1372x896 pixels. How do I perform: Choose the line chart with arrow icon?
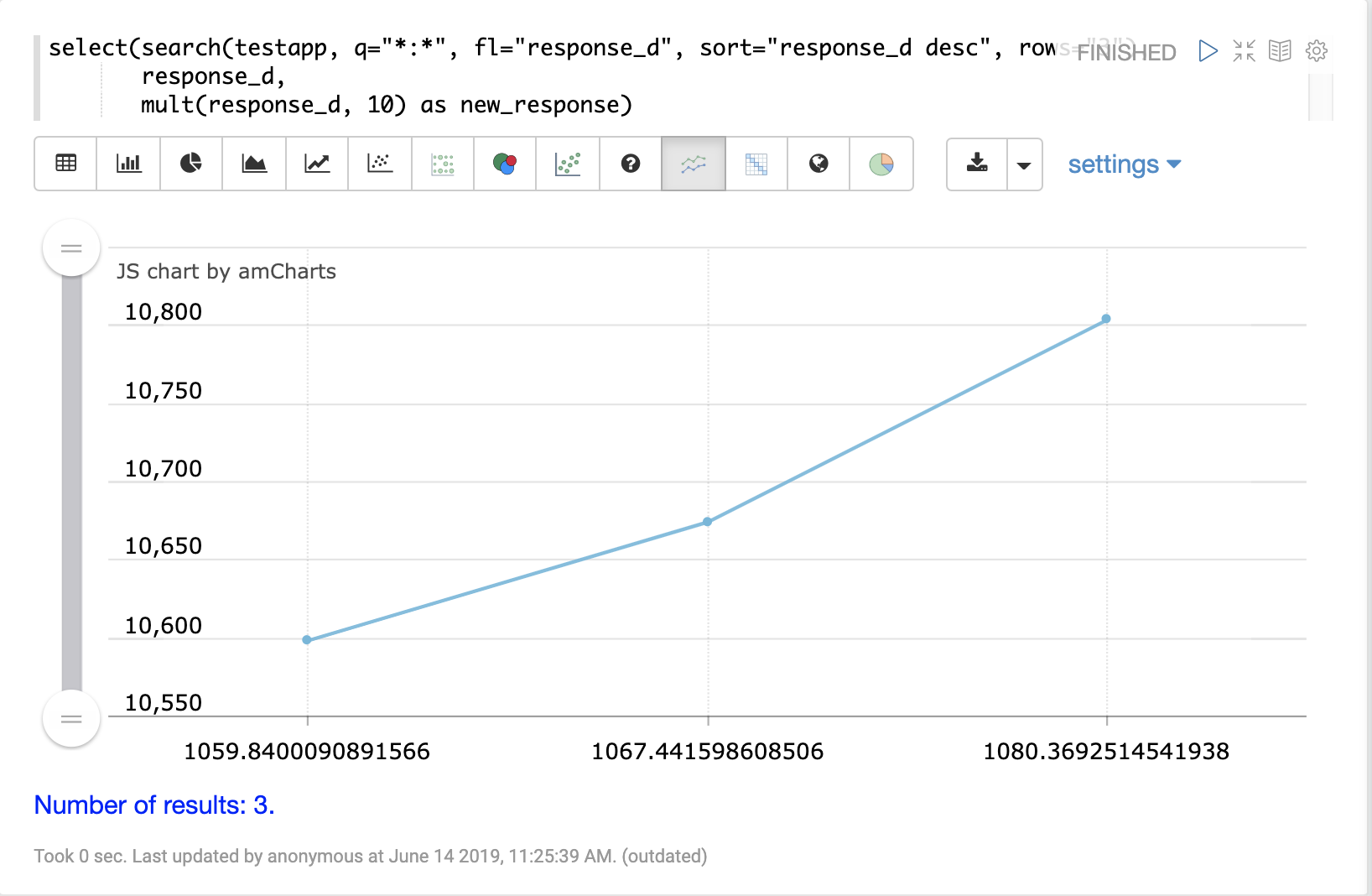point(317,164)
